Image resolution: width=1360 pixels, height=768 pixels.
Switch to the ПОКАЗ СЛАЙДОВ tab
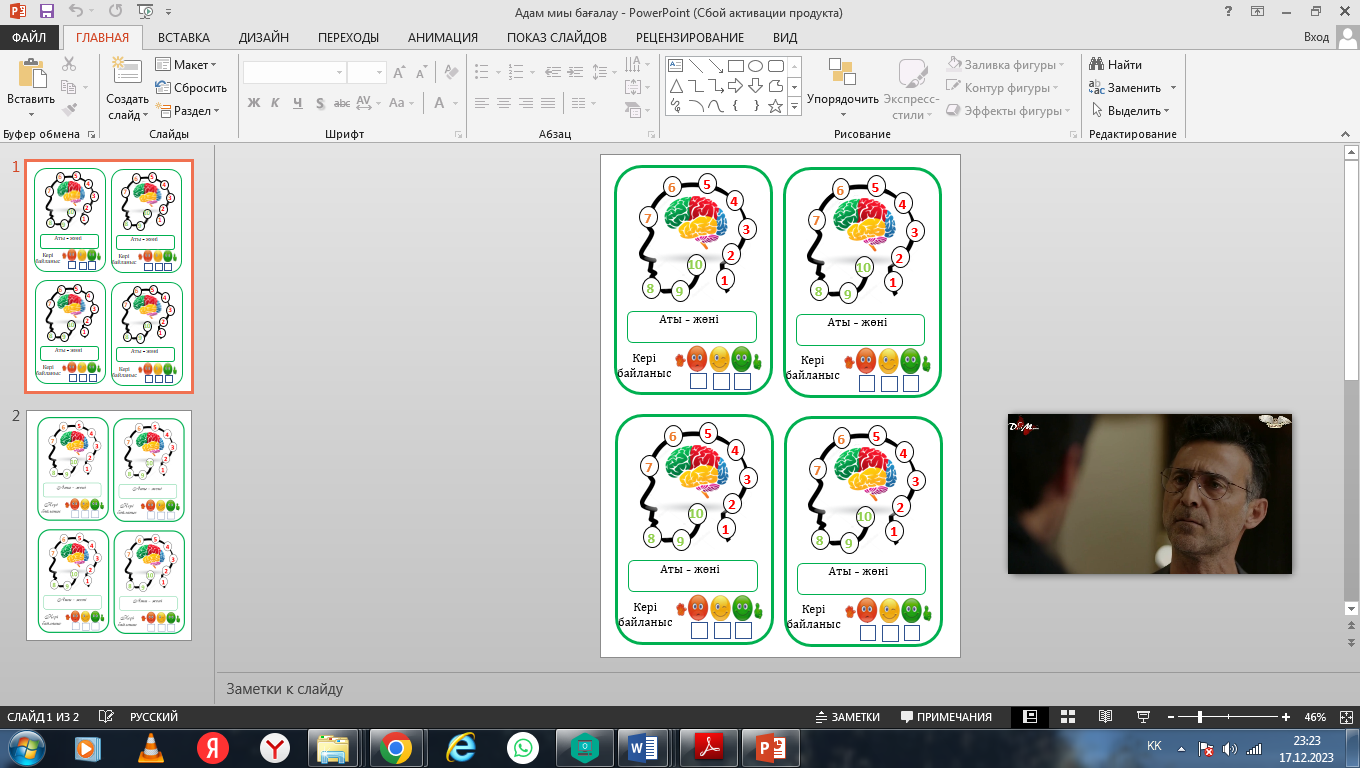pos(557,38)
